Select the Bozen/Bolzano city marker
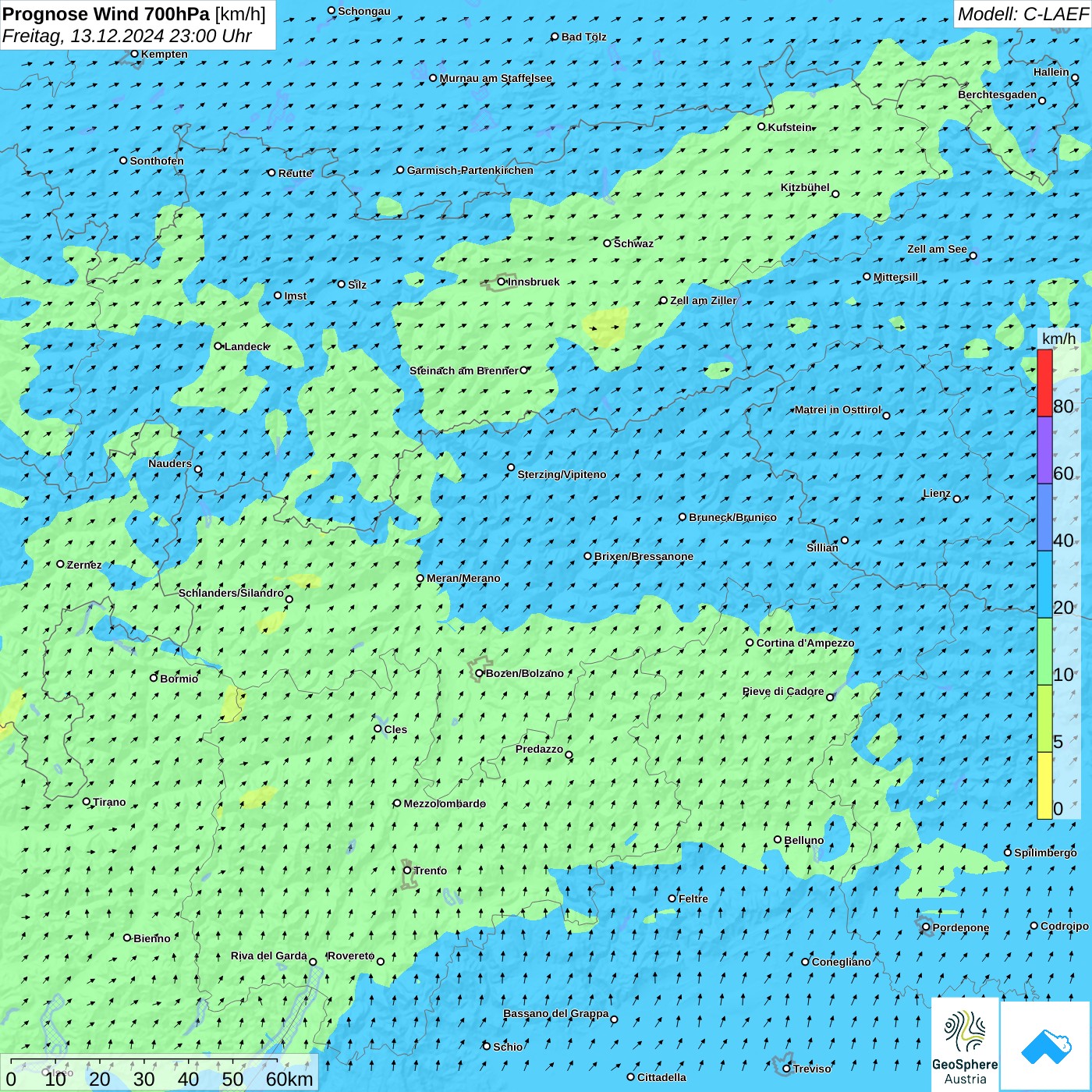 [480, 673]
